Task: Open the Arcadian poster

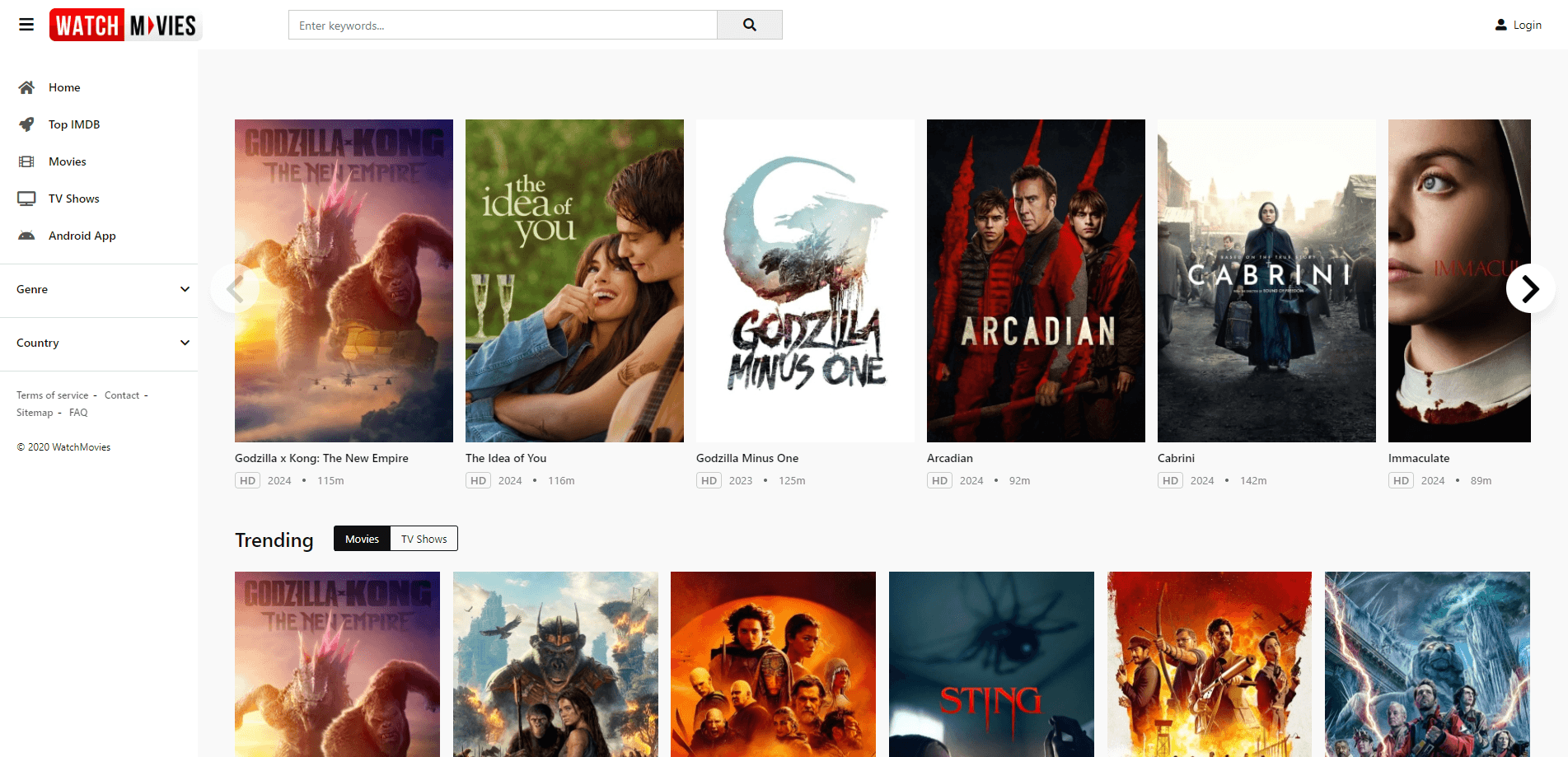Action: 1036,281
